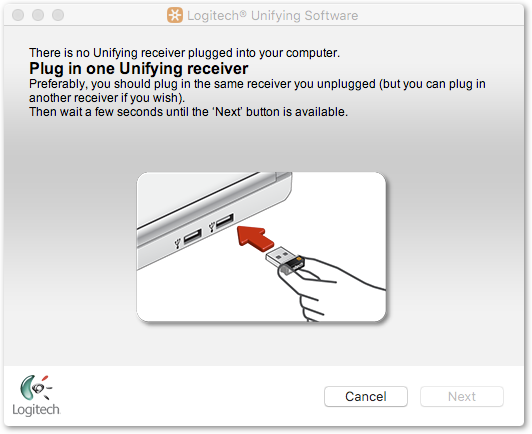Click the Logitech logo at bottom left
This screenshot has height=434, width=532.
[x=36, y=395]
